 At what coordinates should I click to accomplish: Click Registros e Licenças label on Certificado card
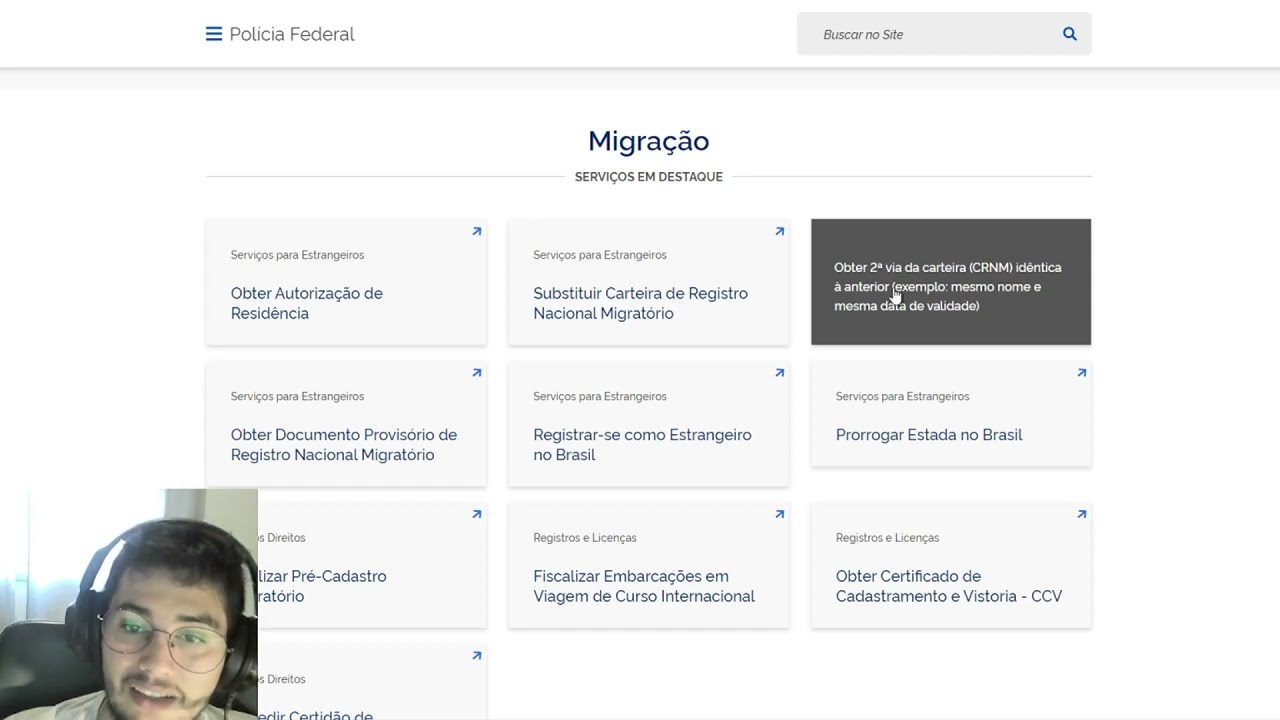[x=887, y=538]
